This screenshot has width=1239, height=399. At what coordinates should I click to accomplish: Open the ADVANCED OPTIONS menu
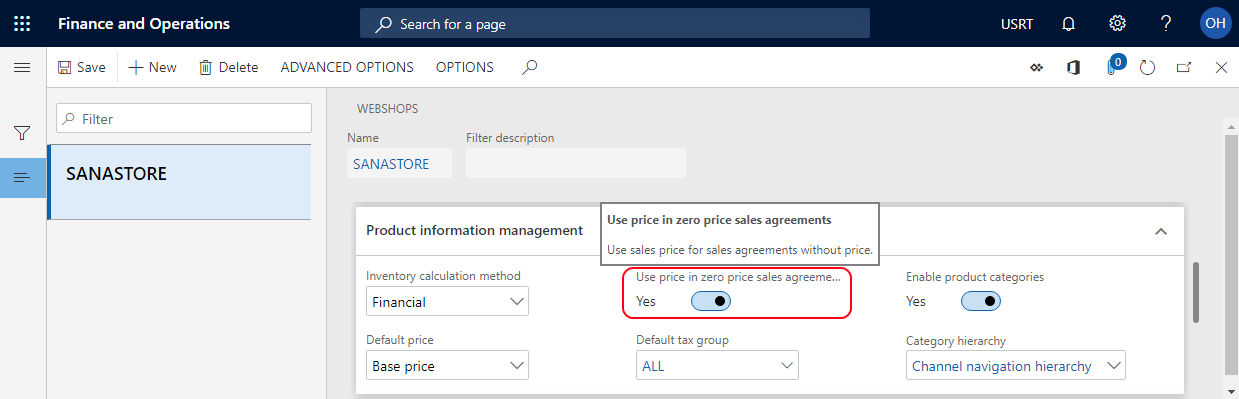point(347,67)
